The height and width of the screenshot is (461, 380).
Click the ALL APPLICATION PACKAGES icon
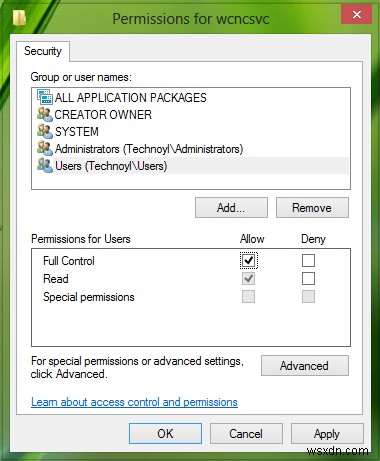pos(45,97)
